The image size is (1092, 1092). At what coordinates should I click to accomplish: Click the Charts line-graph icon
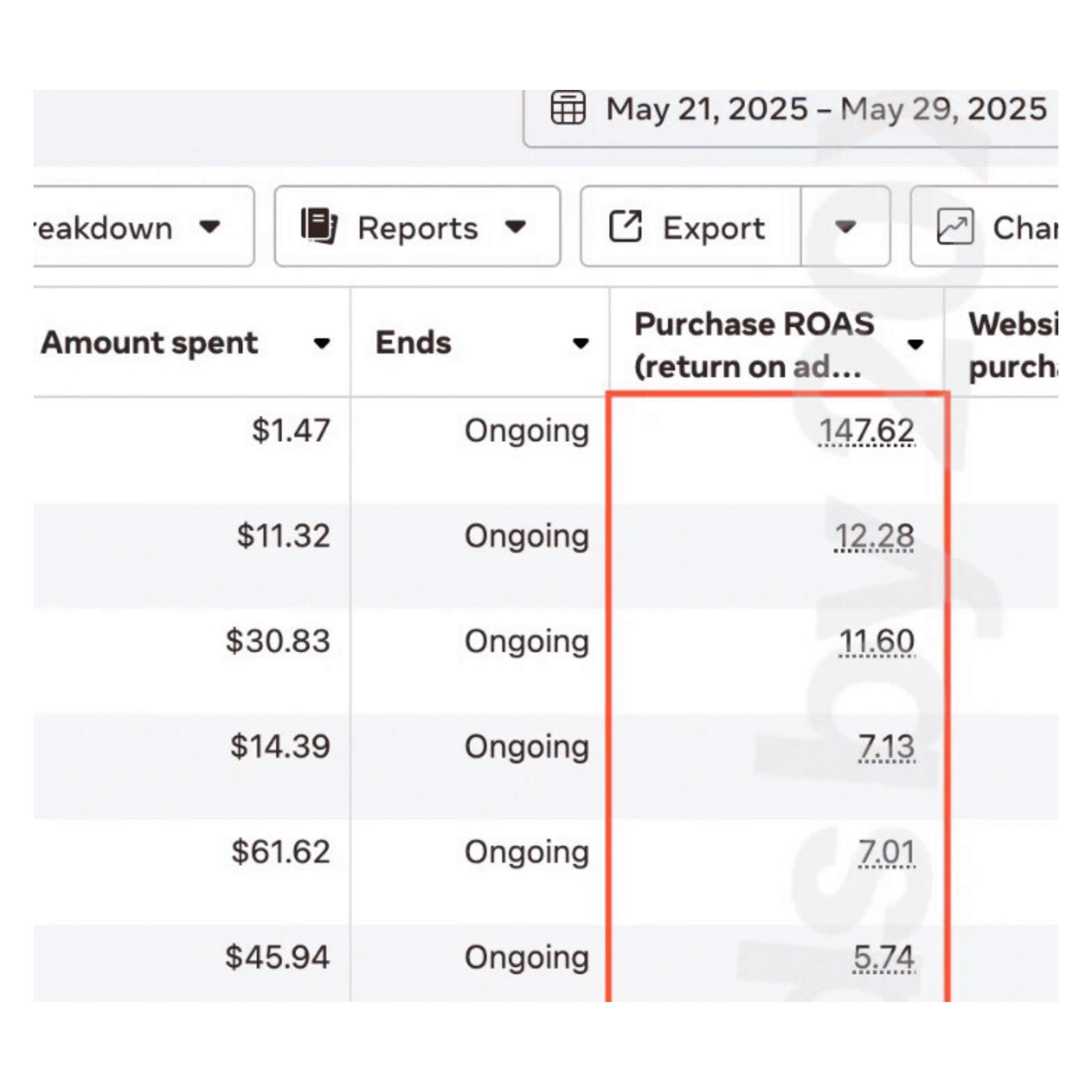(x=955, y=227)
